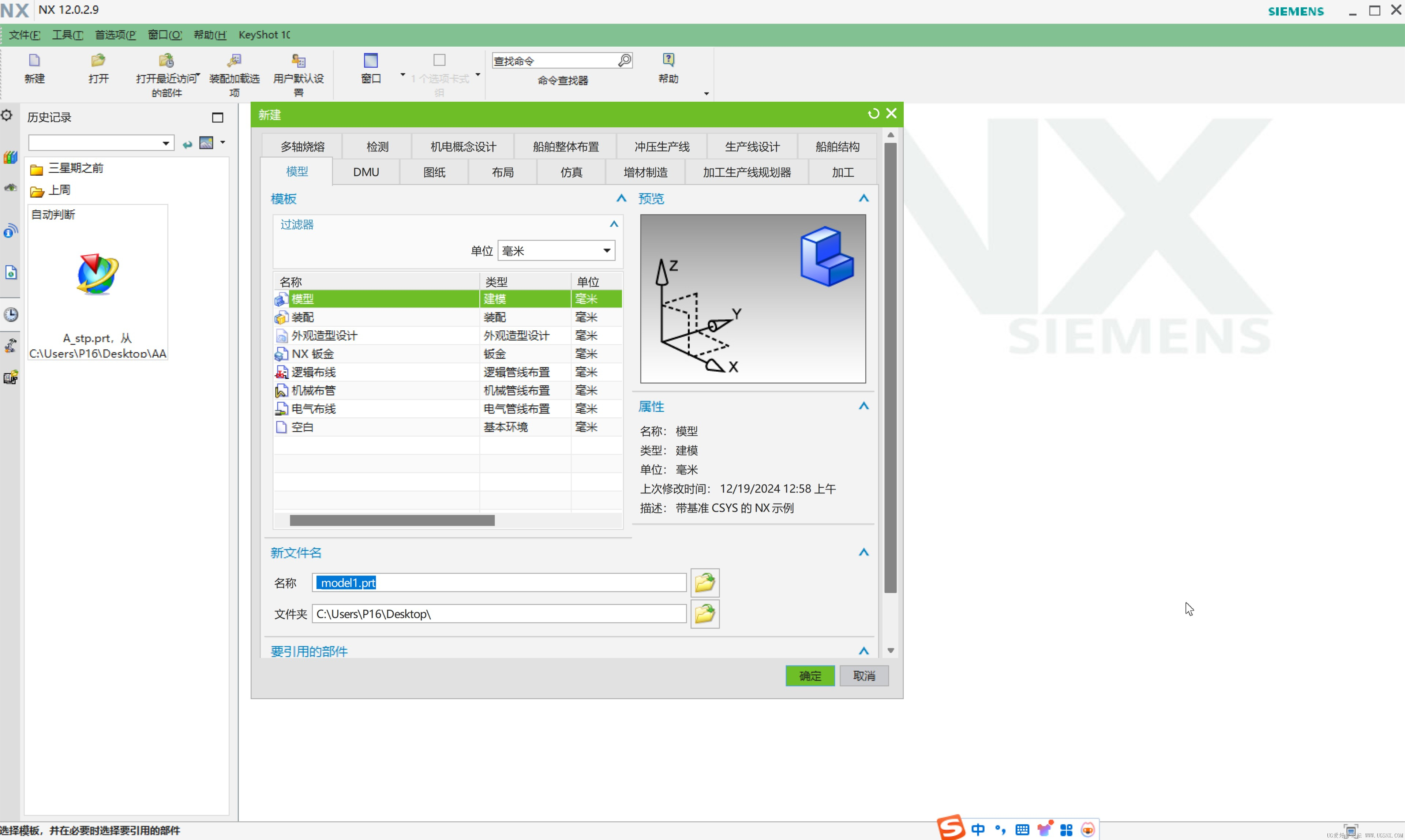Expand the 三星期之前 history folder
The height and width of the screenshot is (840, 1405).
point(67,168)
